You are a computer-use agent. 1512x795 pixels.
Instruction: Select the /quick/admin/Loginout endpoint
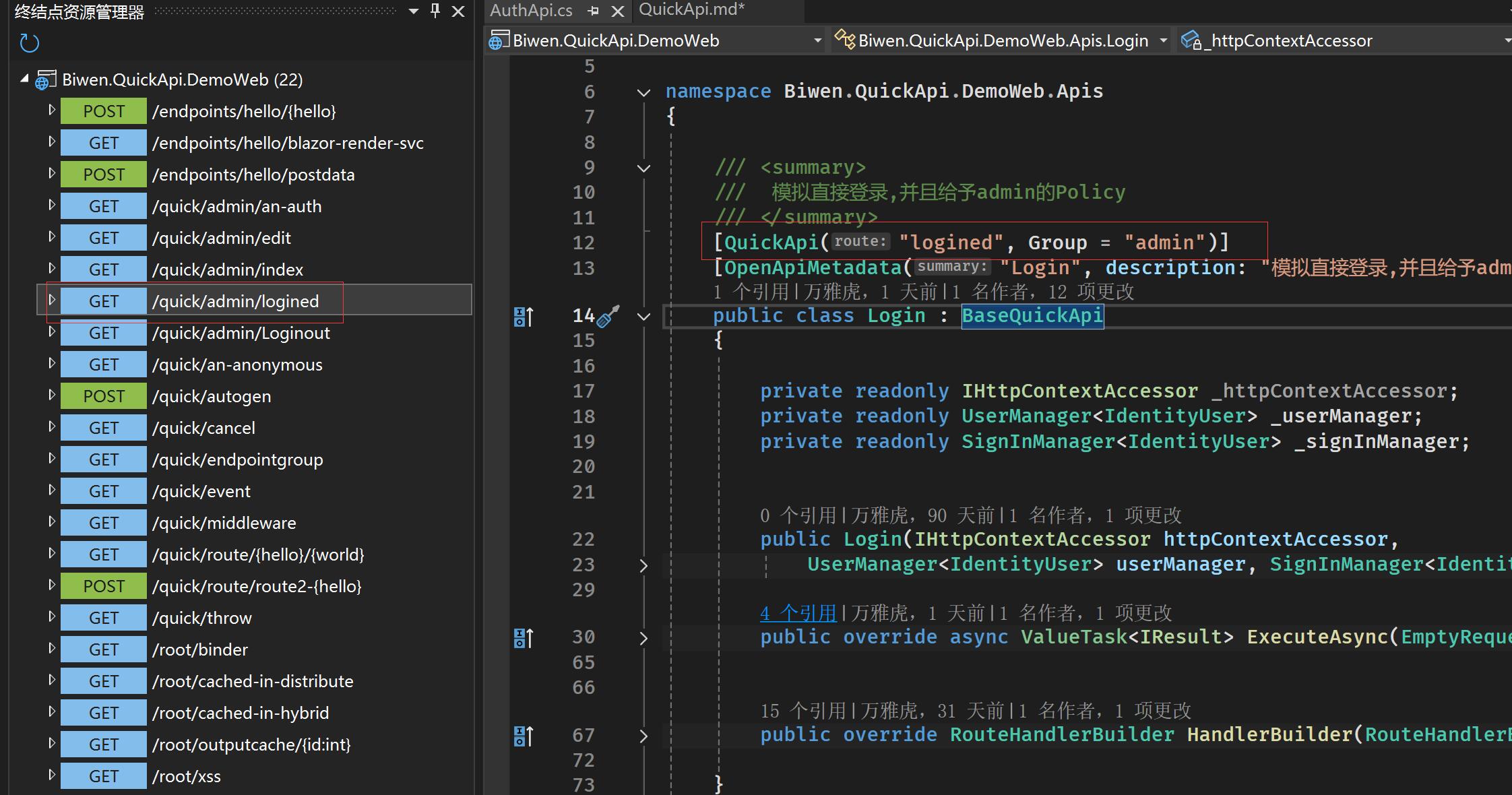[x=241, y=333]
